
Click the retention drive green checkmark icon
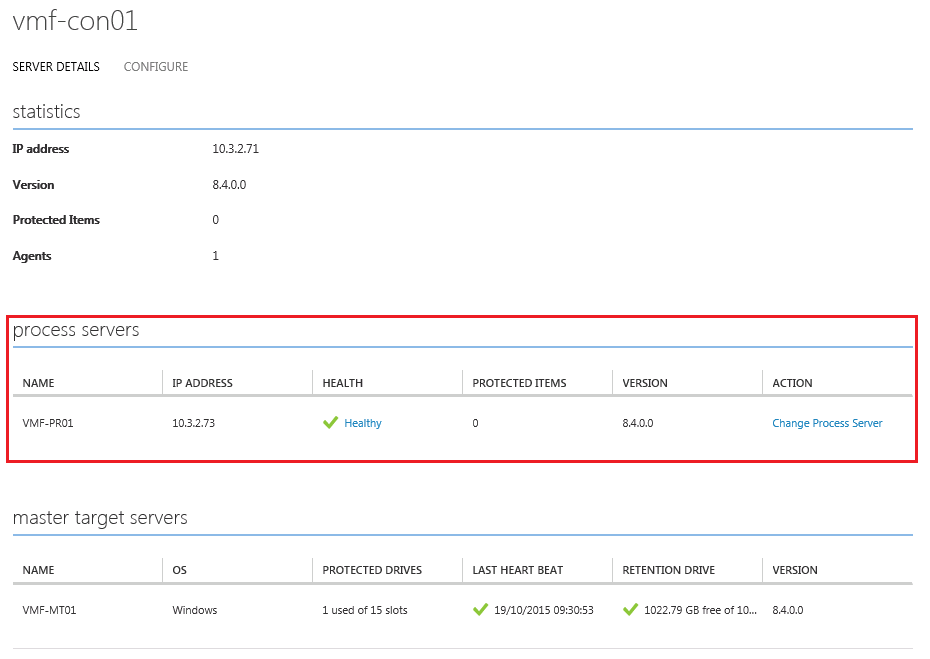click(x=630, y=610)
